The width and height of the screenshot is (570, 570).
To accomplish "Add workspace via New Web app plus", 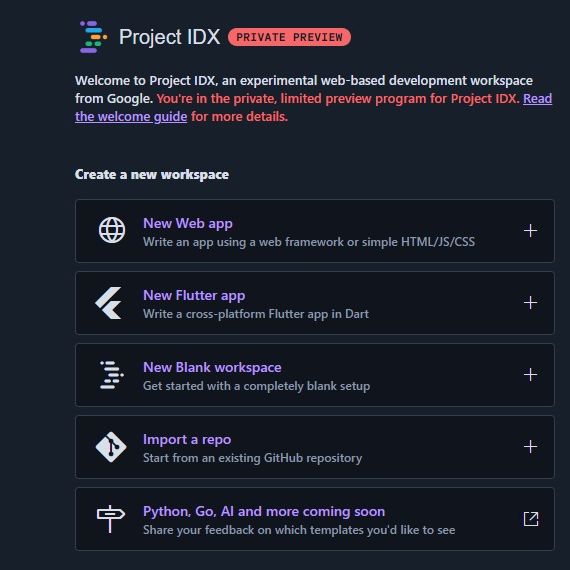I will click(530, 230).
